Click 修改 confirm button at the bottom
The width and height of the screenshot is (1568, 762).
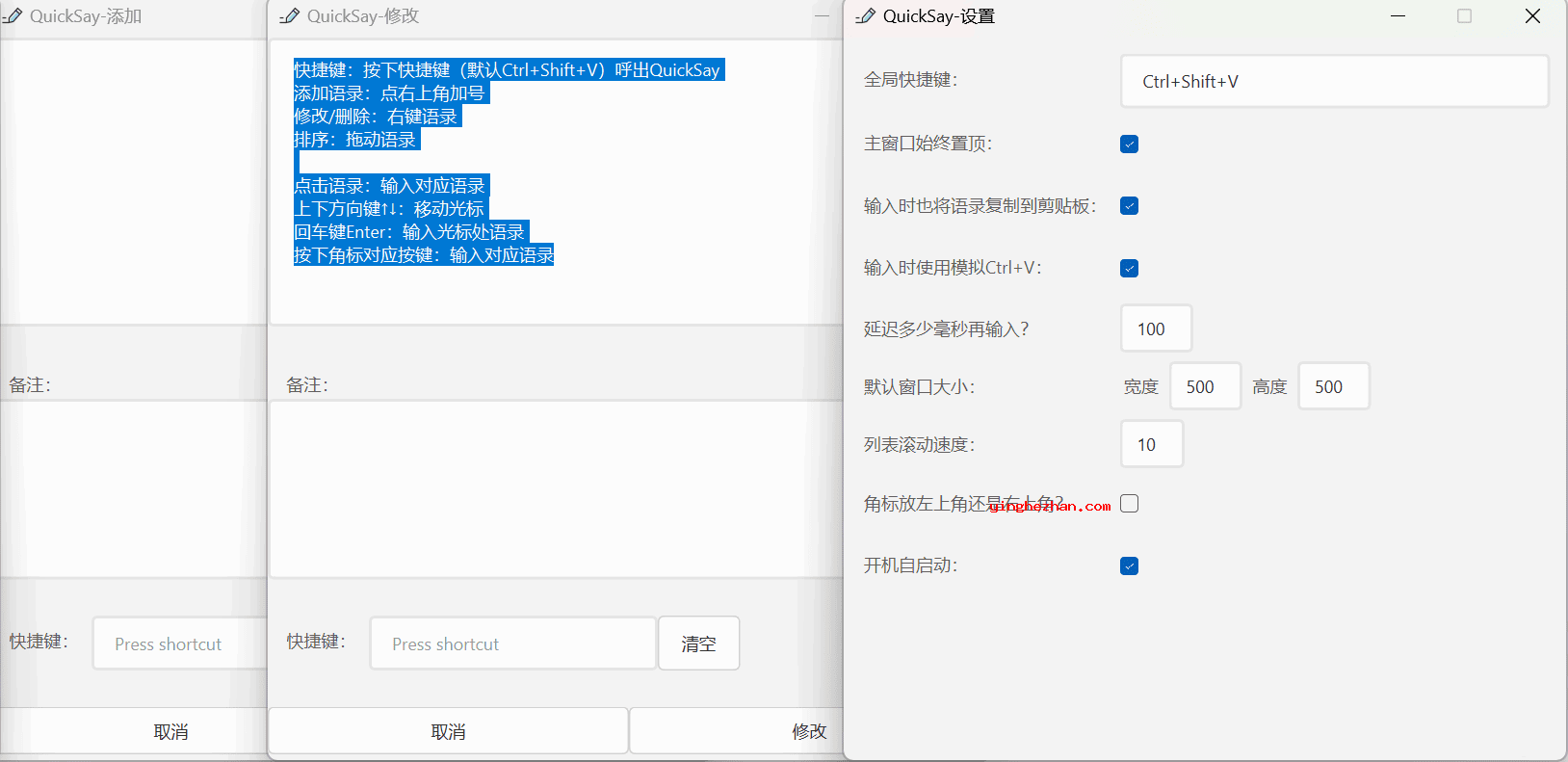point(737,731)
